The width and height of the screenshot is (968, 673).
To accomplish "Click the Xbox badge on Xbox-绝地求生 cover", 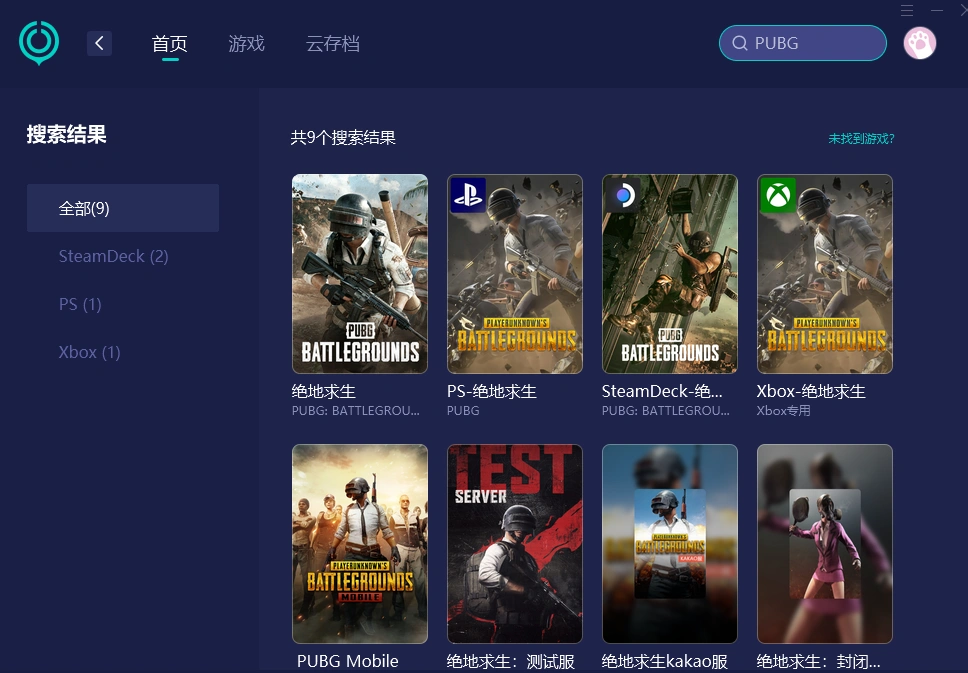I will [778, 195].
